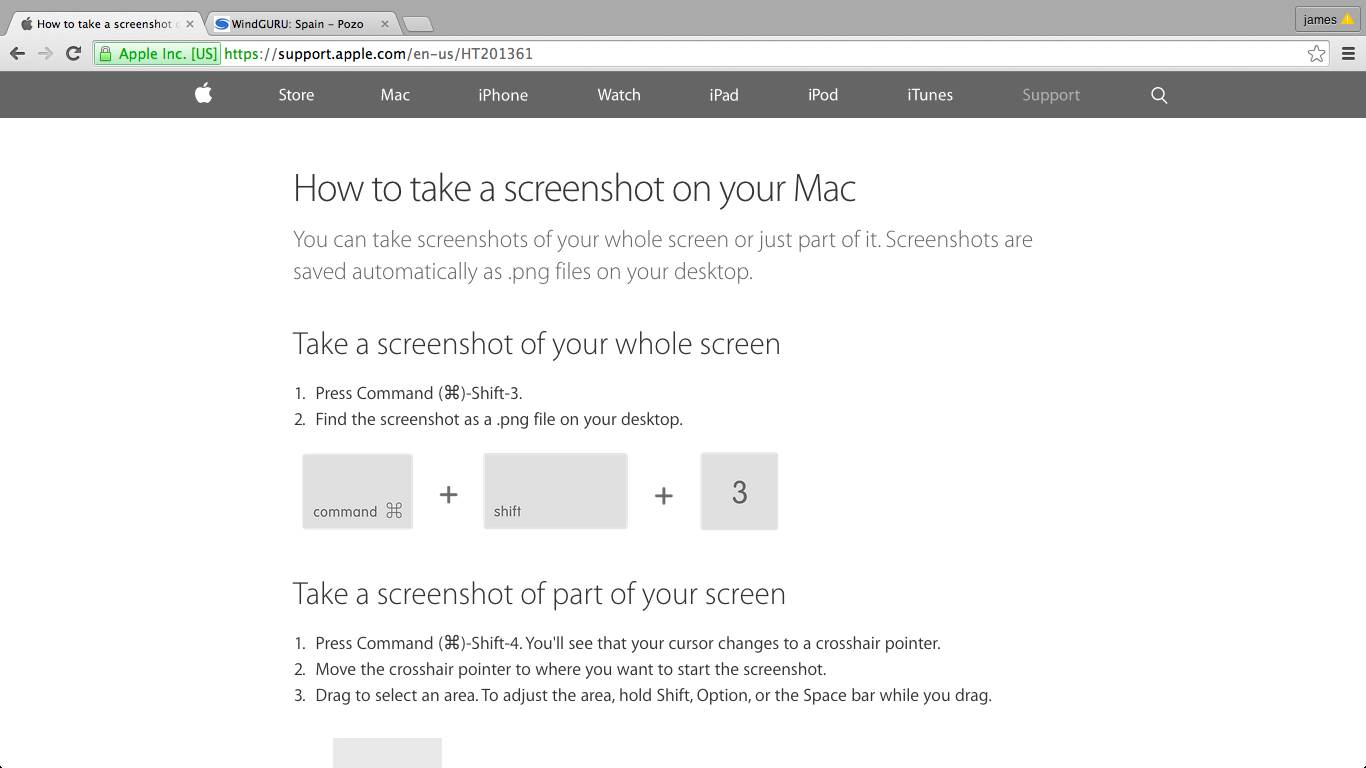The height and width of the screenshot is (768, 1366).
Task: Click the padlock security icon in address bar
Action: (106, 53)
